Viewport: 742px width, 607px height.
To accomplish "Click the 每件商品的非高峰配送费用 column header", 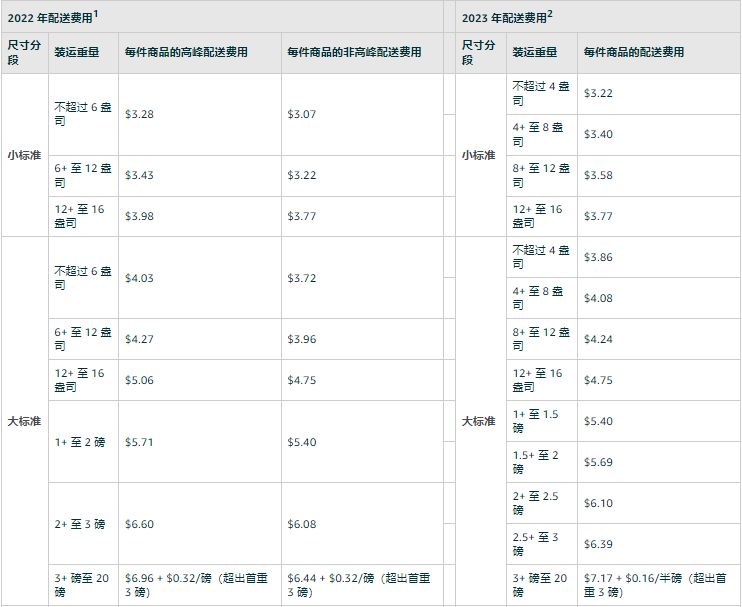I will pos(354,52).
